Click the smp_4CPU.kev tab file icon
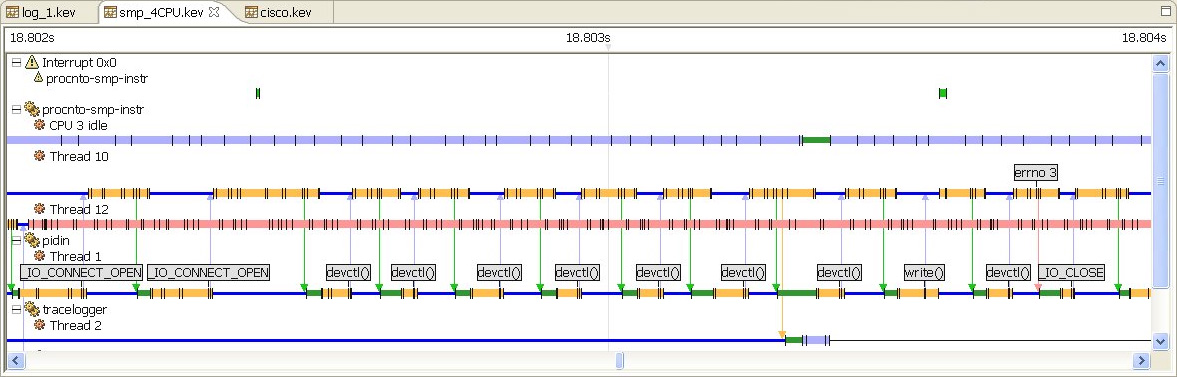 (x=110, y=12)
